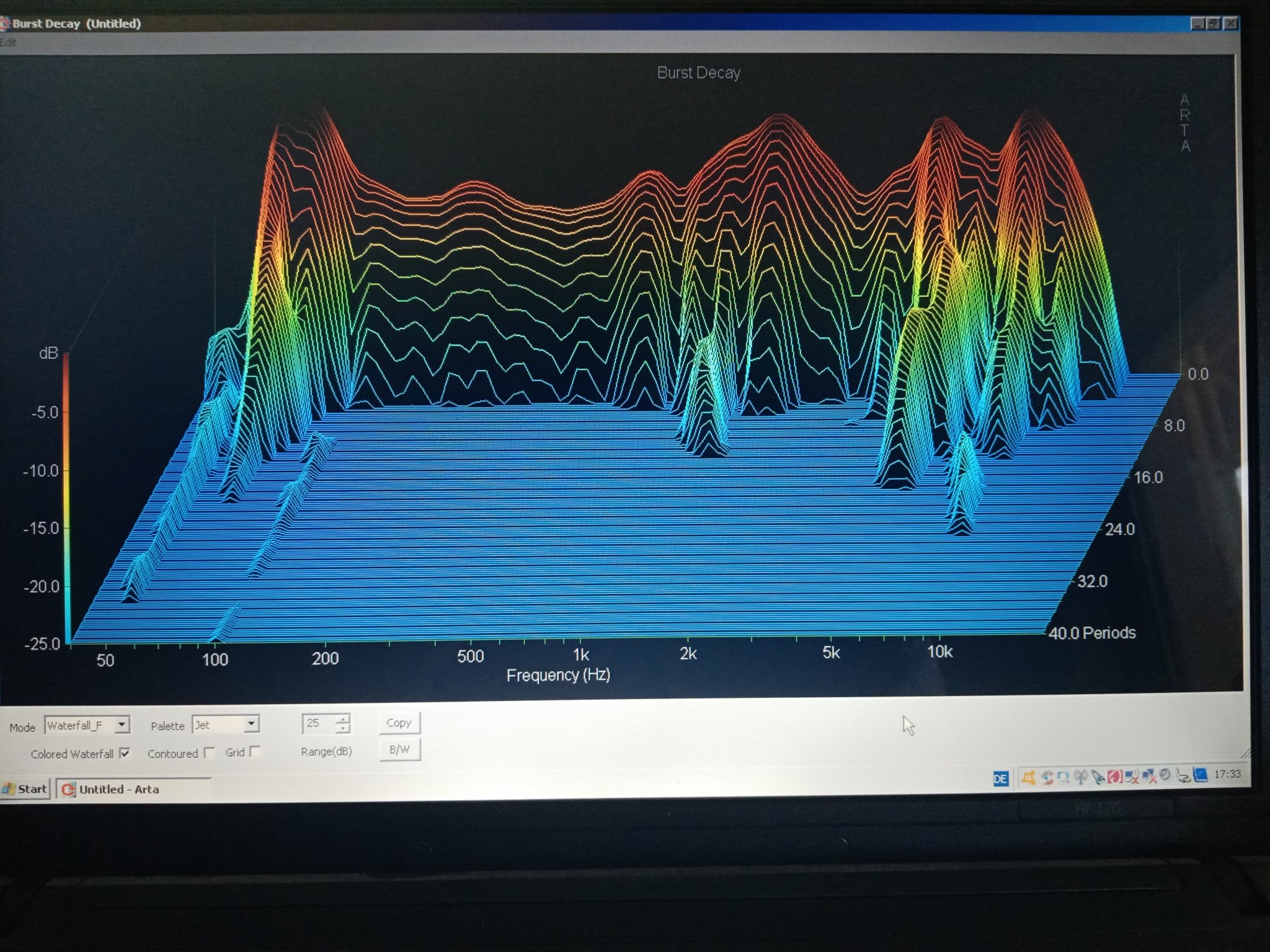Click the Burst Decay window title icon

(x=4, y=24)
